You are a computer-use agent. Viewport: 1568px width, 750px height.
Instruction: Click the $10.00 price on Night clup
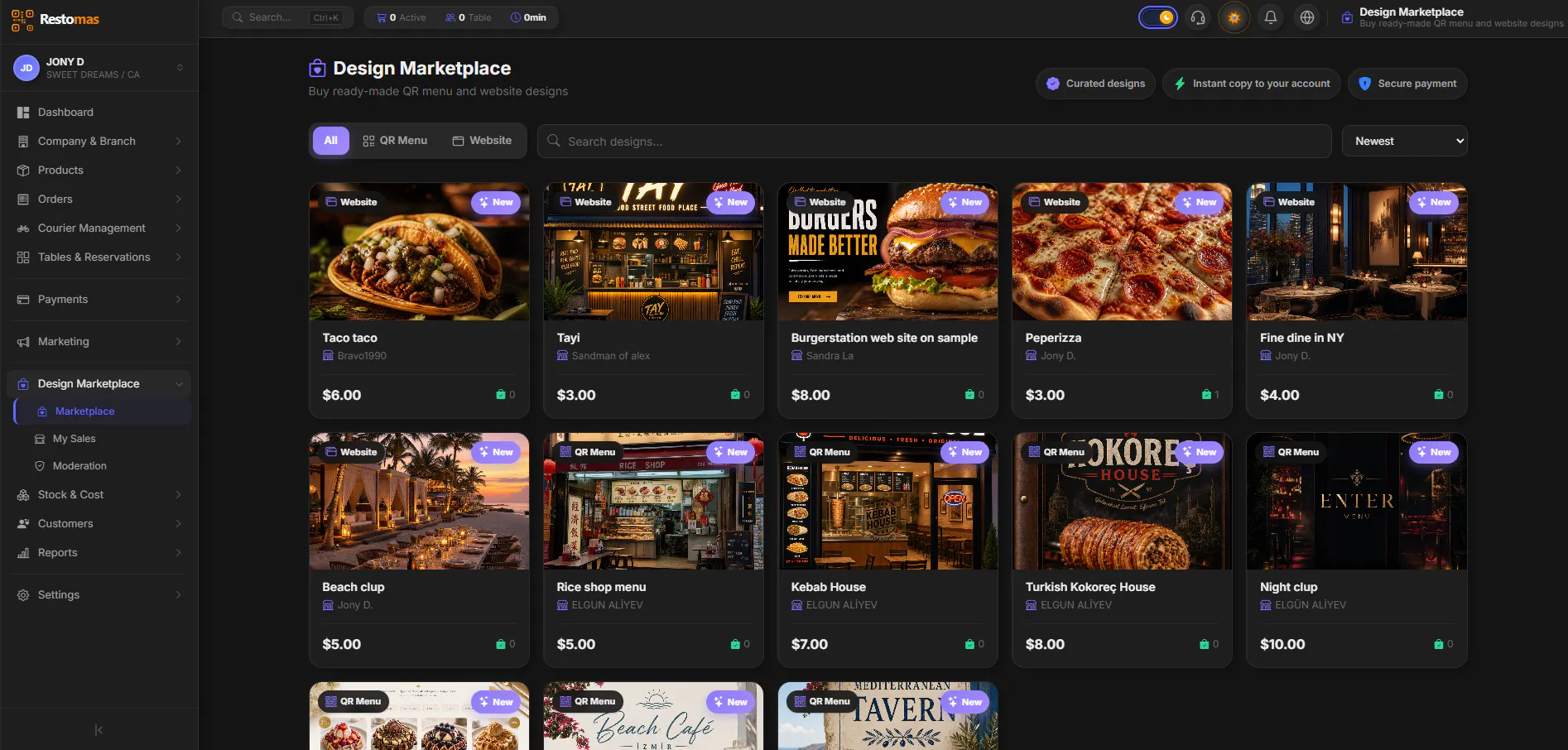1282,644
